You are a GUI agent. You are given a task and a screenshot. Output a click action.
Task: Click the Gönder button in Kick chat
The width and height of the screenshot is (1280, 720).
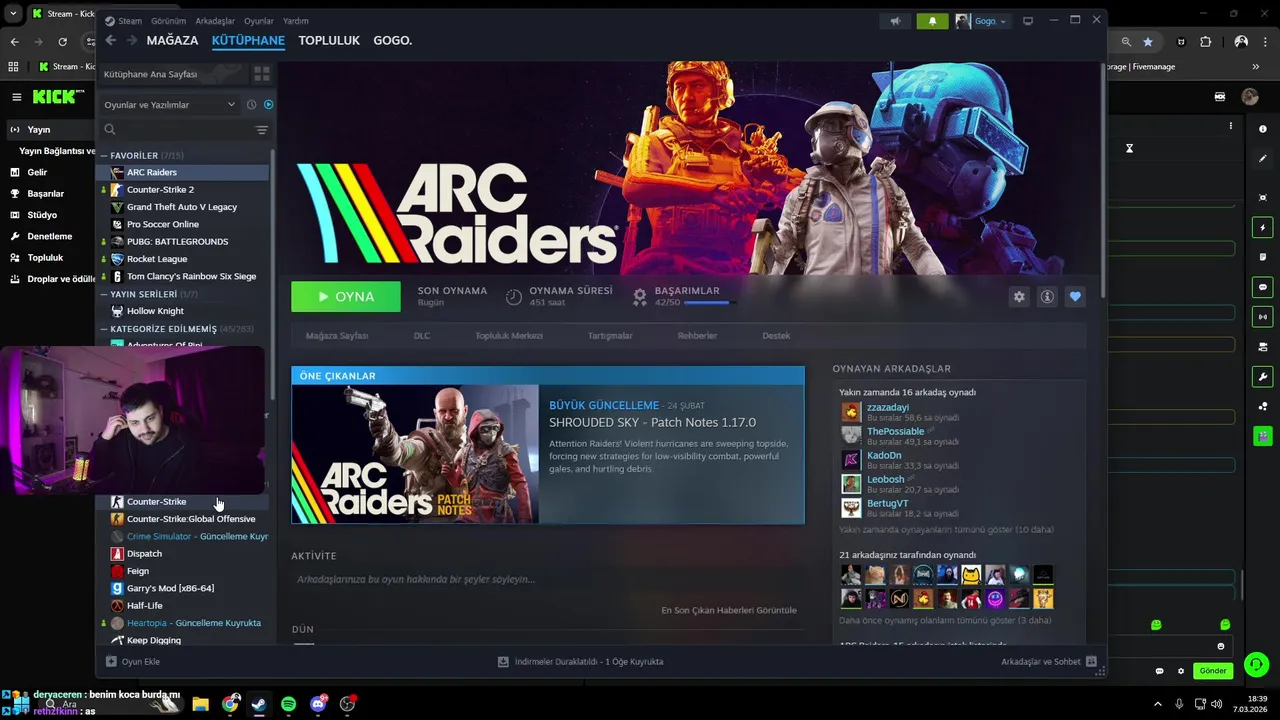pos(1213,671)
